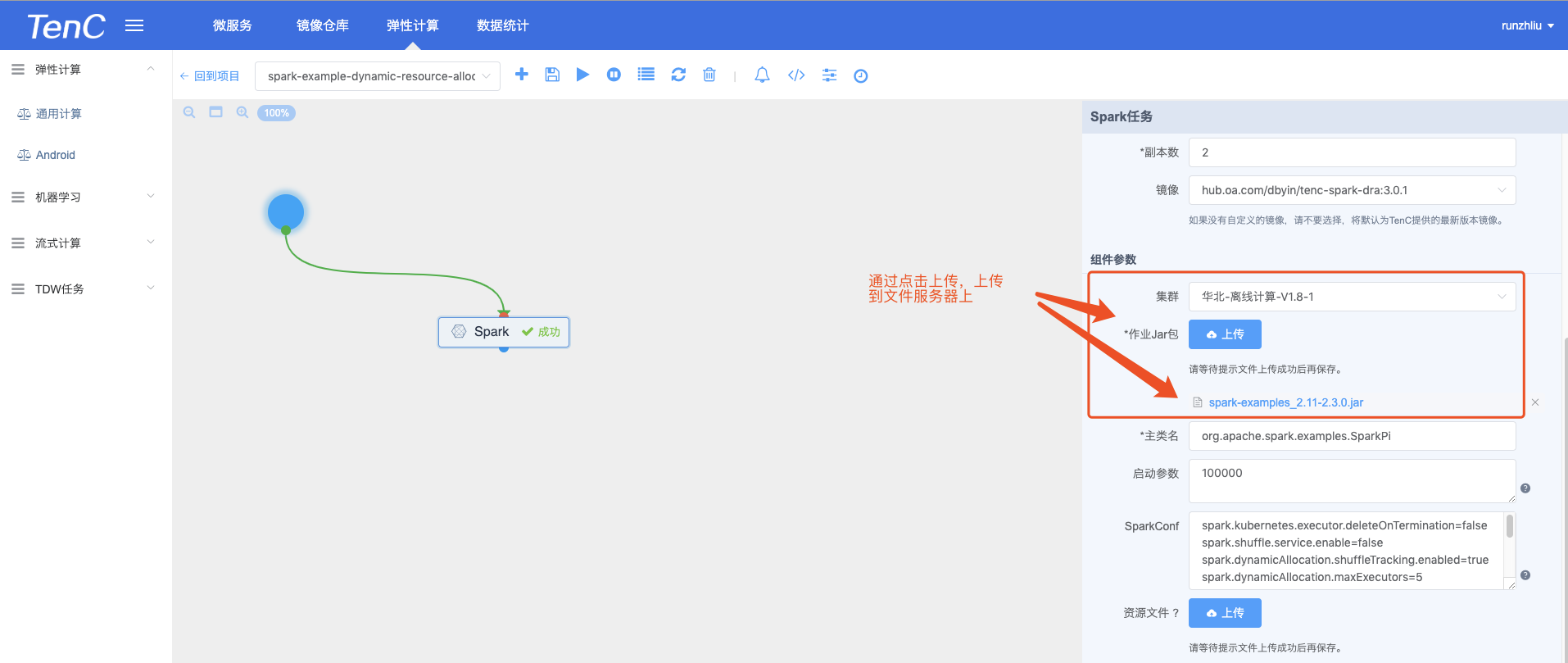Save the workflow with the floppy disk icon
1568x663 pixels.
pyautogui.click(x=552, y=75)
